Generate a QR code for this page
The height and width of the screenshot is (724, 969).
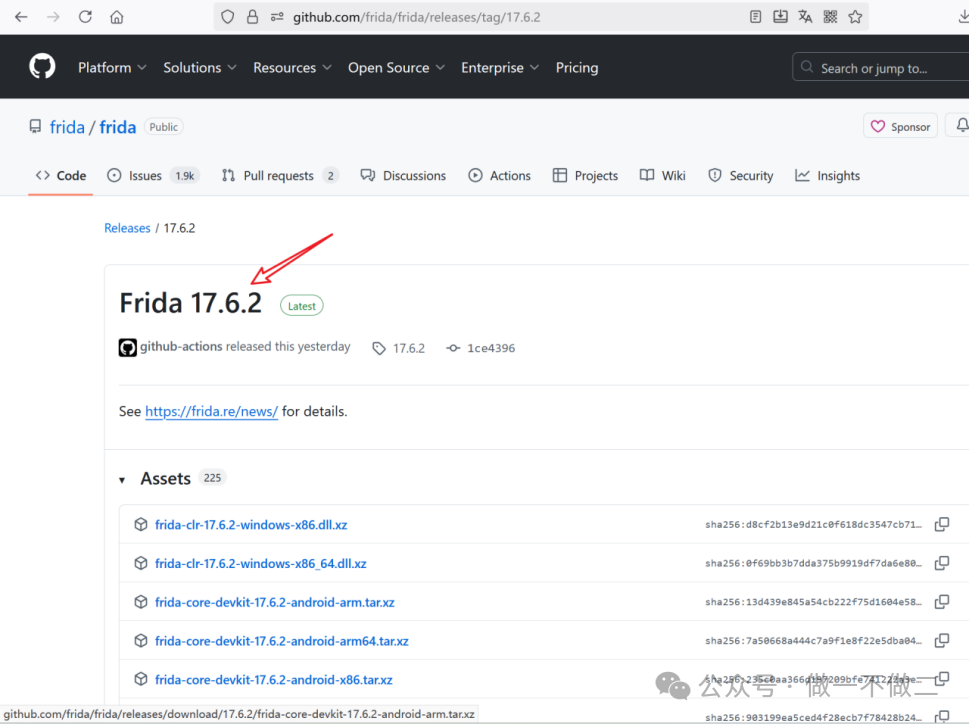(830, 16)
